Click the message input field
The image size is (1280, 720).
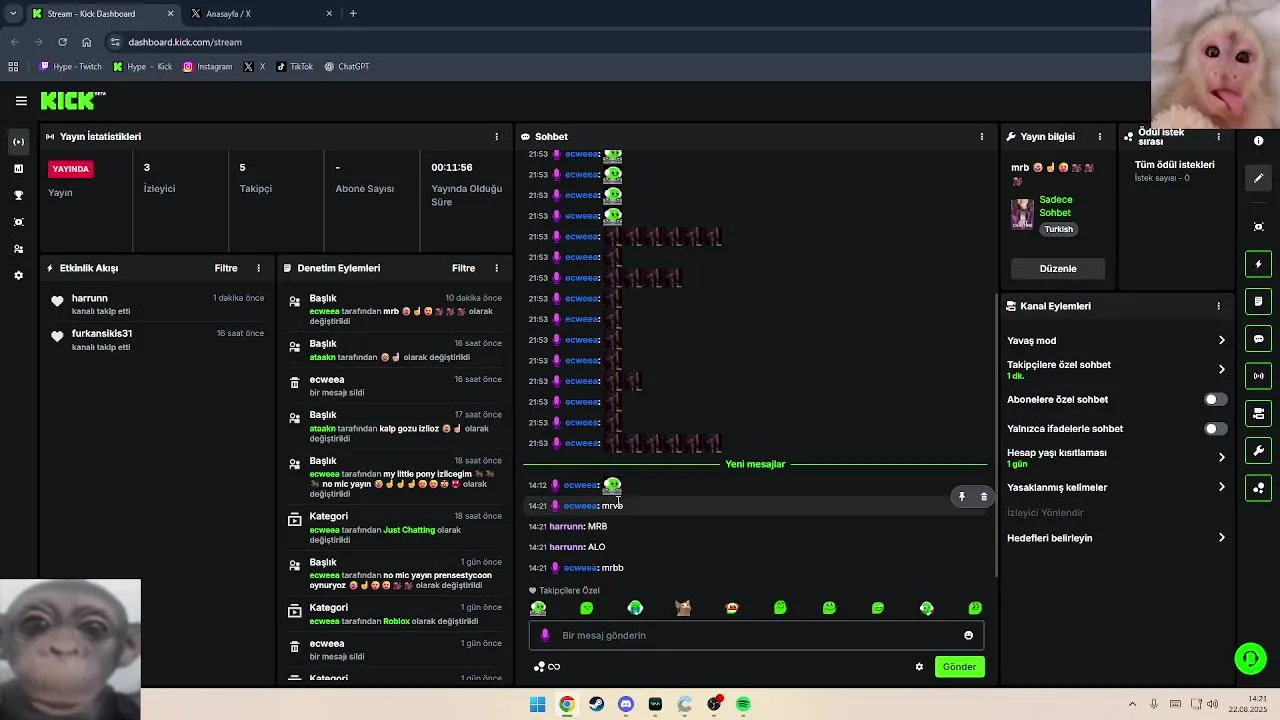[756, 635]
